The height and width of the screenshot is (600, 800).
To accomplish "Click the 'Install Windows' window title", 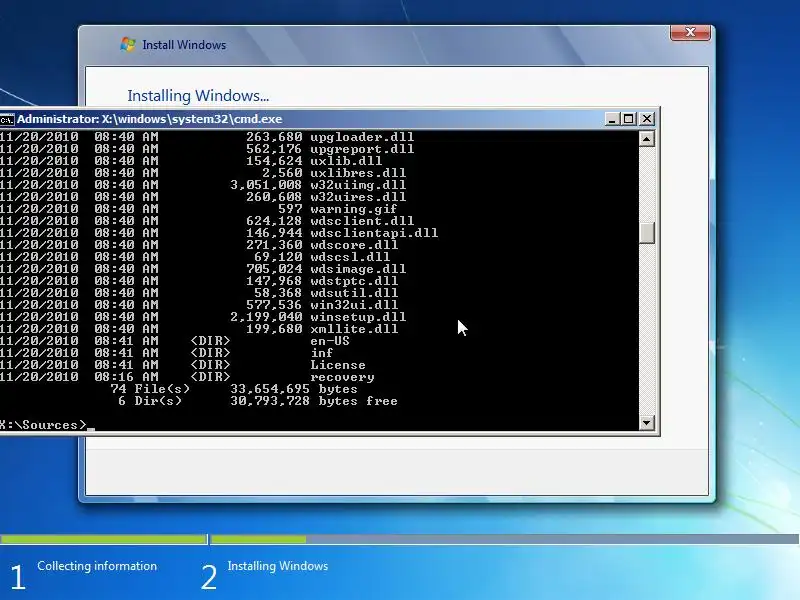I will [184, 45].
